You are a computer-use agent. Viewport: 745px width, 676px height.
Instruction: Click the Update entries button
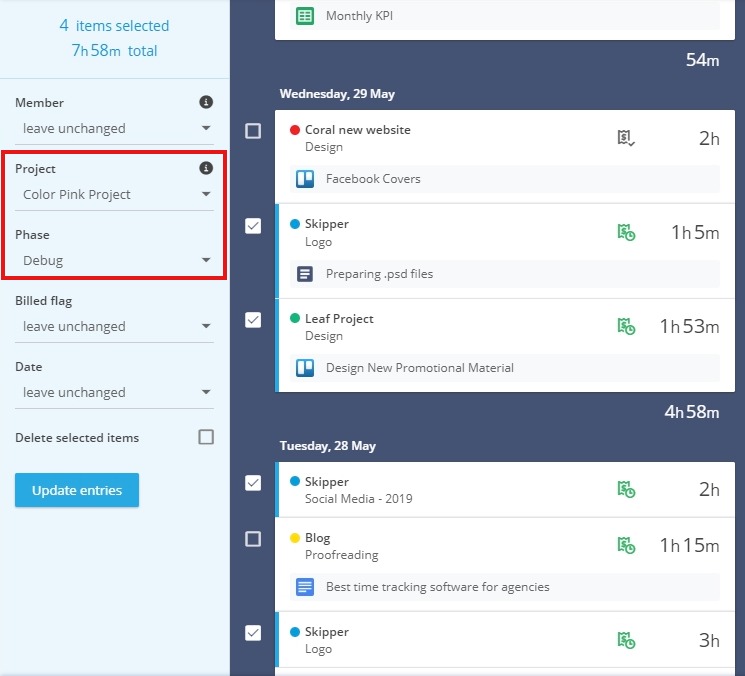point(77,490)
